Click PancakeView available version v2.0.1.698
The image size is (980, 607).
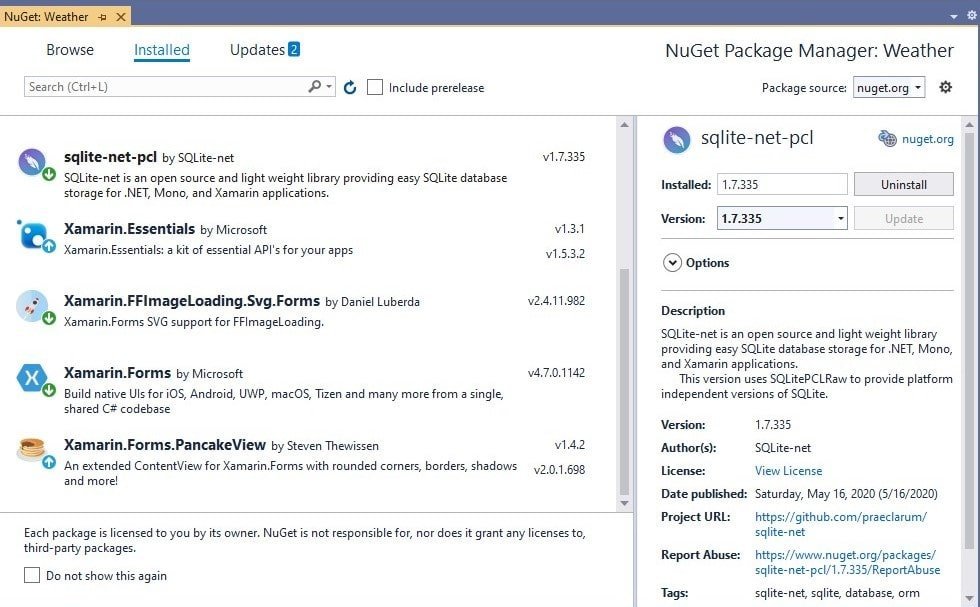point(559,469)
